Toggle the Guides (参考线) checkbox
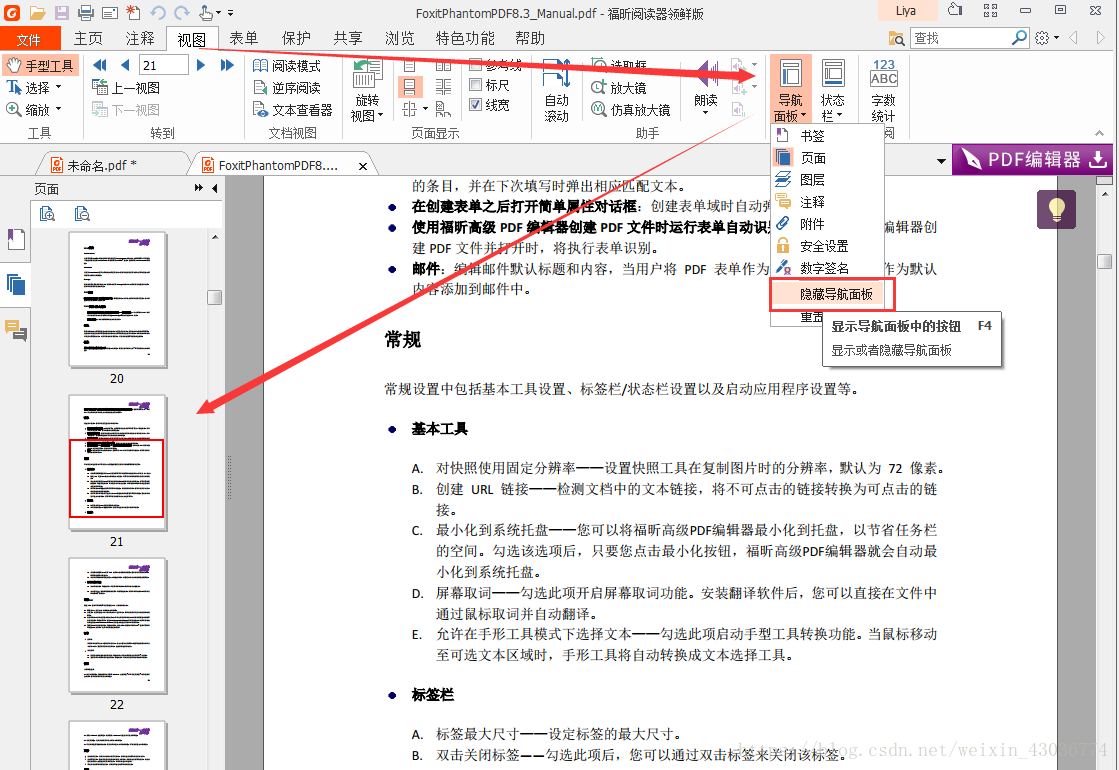Image resolution: width=1119 pixels, height=770 pixels. pyautogui.click(x=476, y=65)
